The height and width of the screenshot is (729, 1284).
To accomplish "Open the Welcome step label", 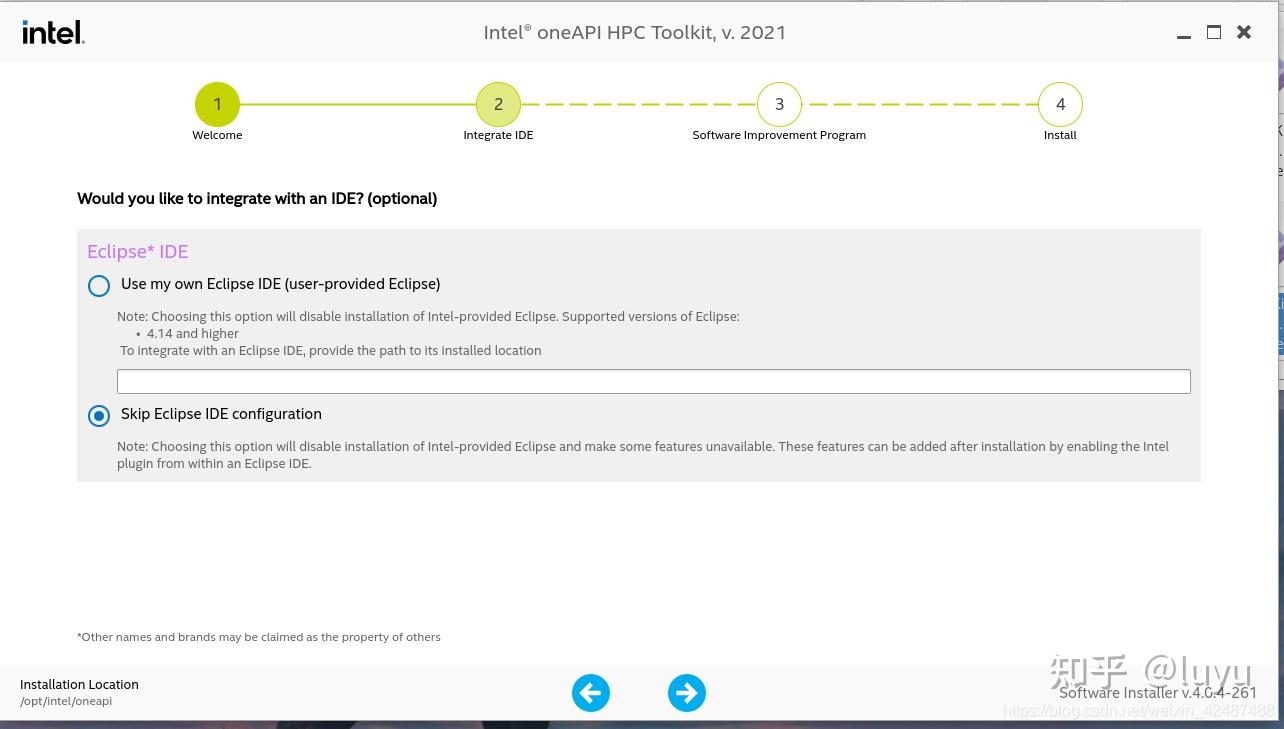I will point(217,135).
